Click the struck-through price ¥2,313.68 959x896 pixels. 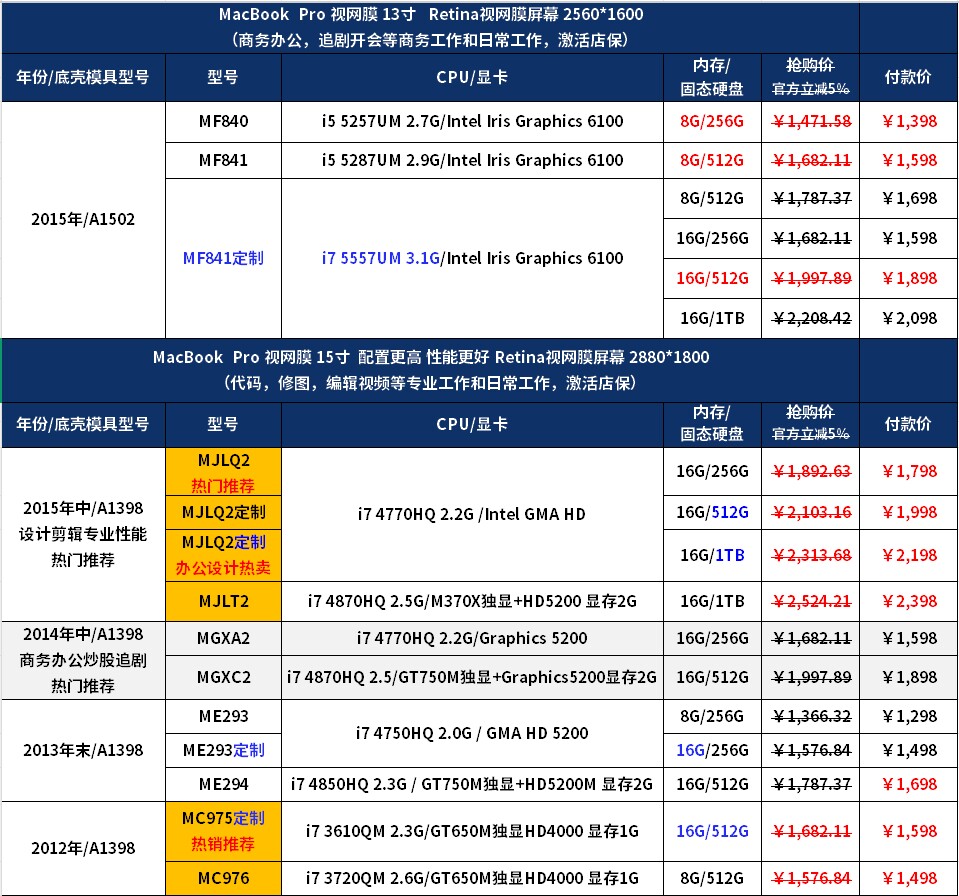[x=811, y=555]
